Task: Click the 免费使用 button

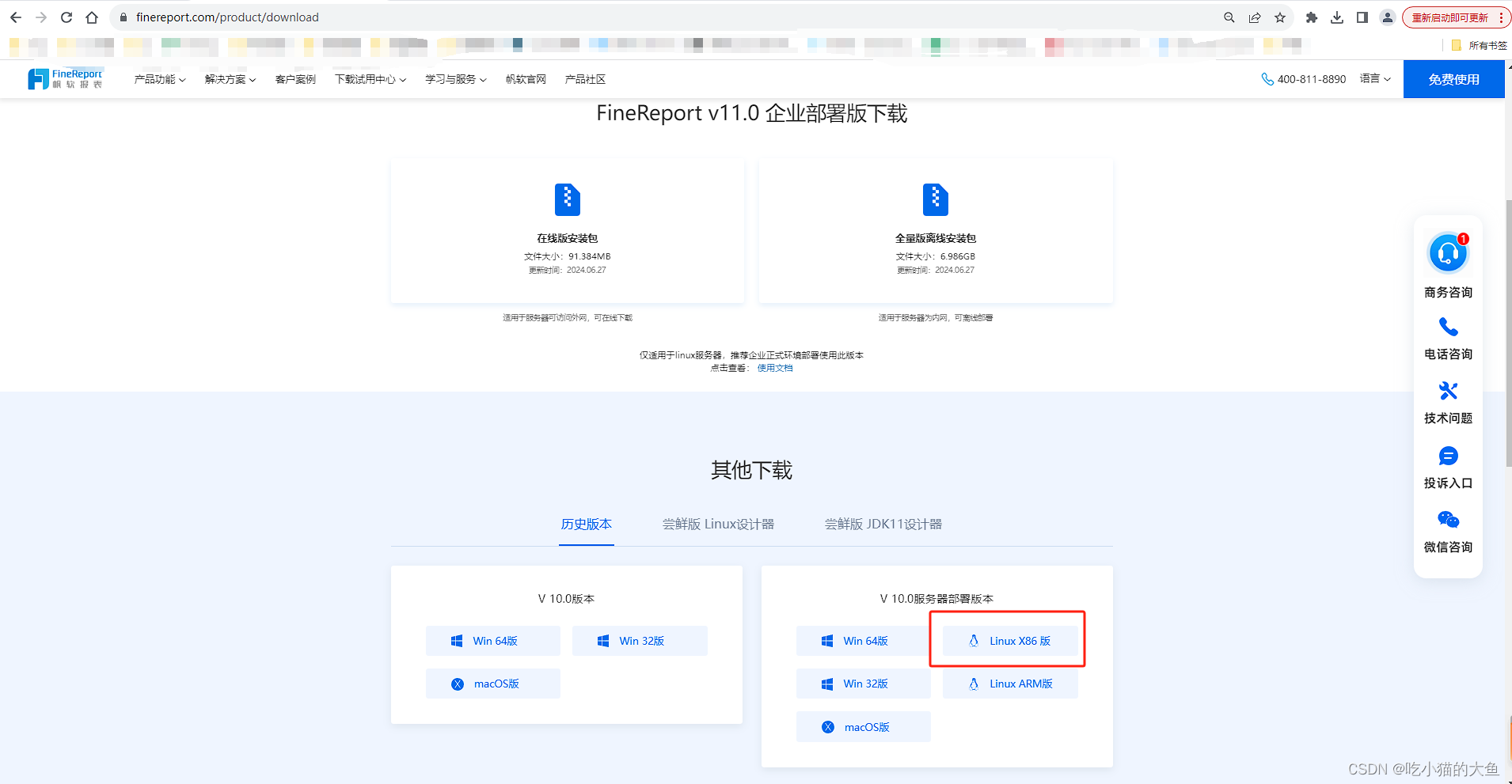Action: [1453, 79]
